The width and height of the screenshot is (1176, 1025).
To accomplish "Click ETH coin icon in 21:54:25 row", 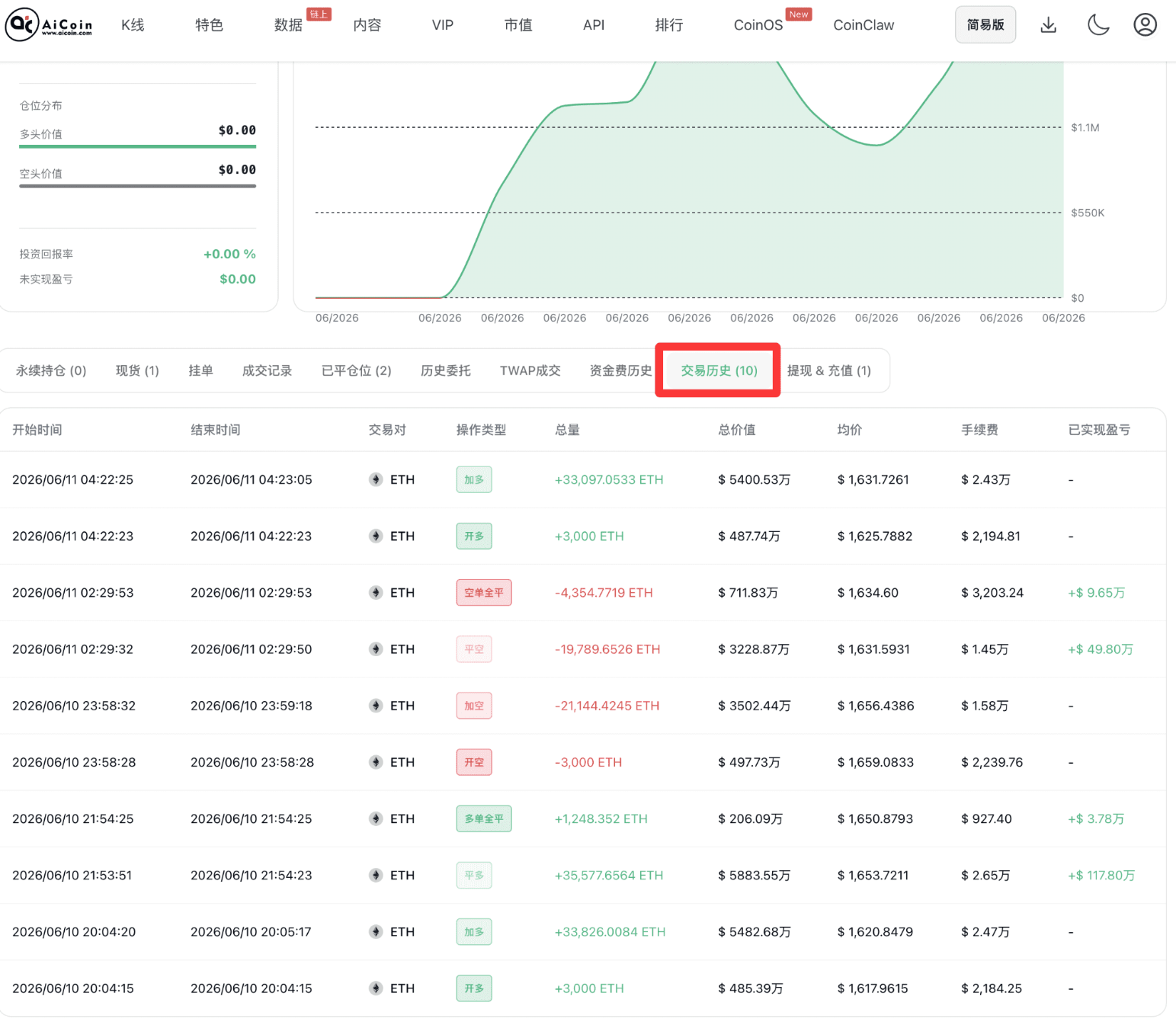I will pos(376,818).
